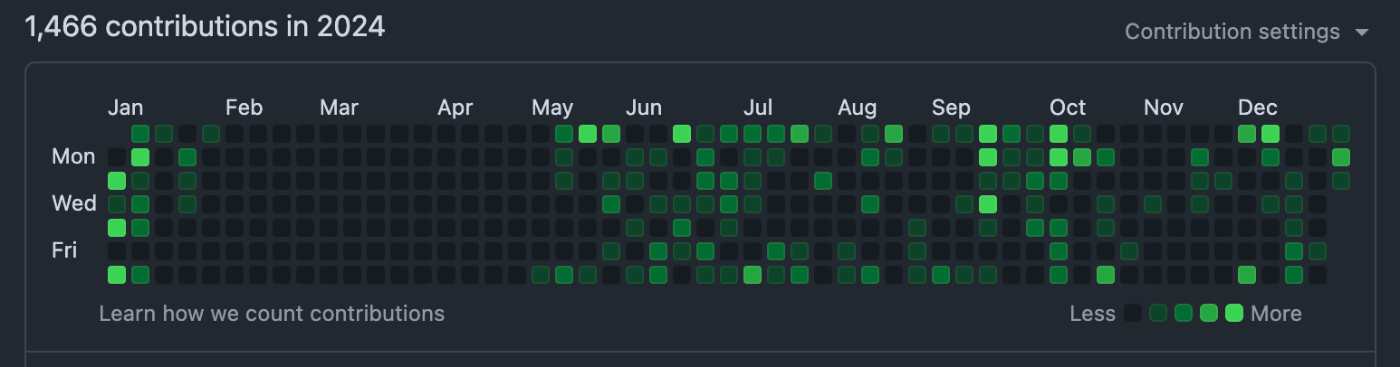
Task: Click the "Nov" month label
Action: [1164, 107]
